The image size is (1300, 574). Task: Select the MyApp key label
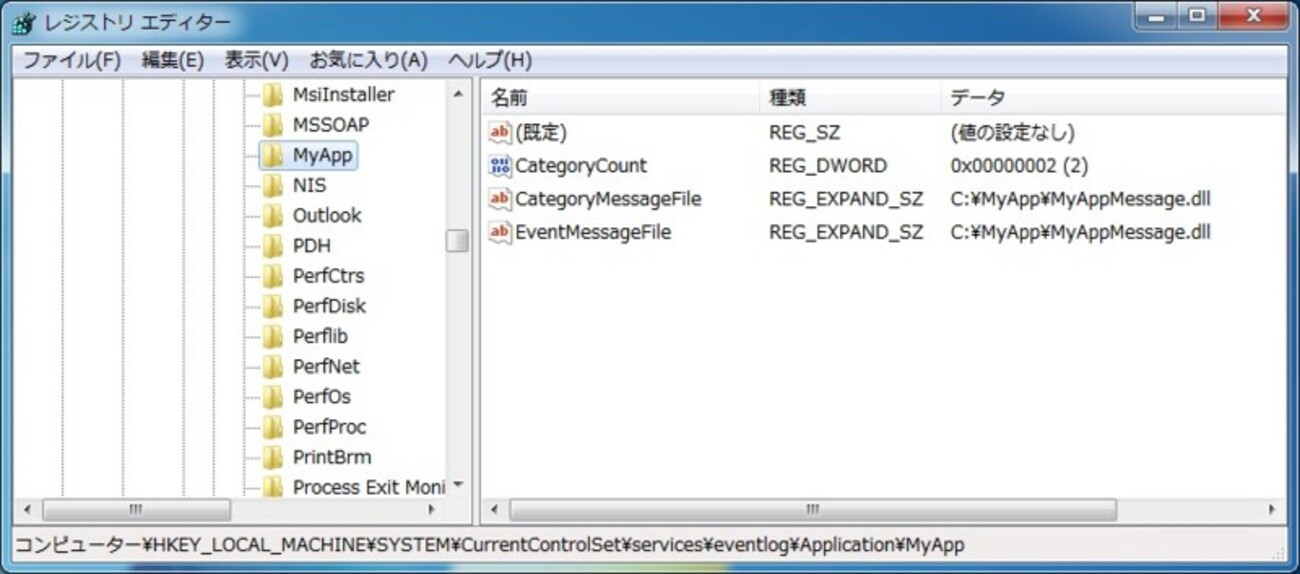click(322, 156)
